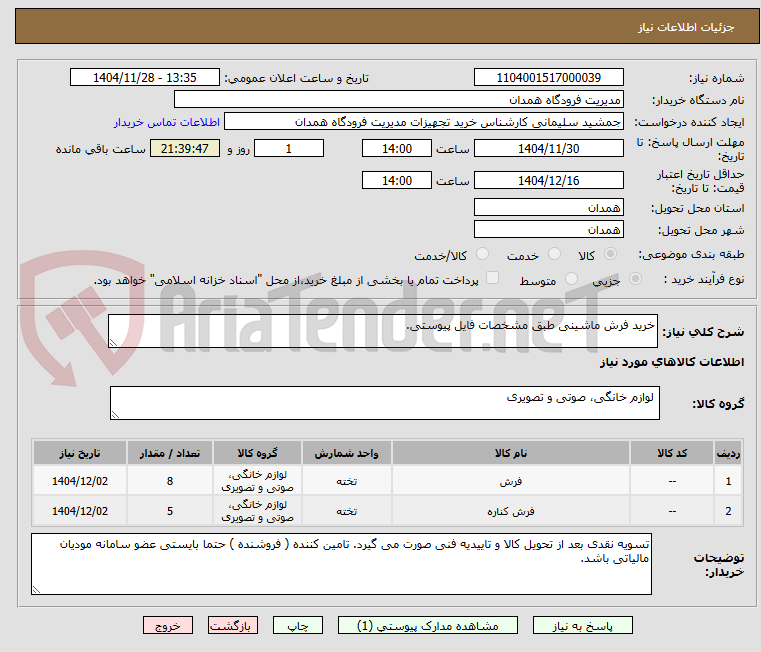
Task: Select the کالا/خدمت radio button
Action: click(482, 254)
